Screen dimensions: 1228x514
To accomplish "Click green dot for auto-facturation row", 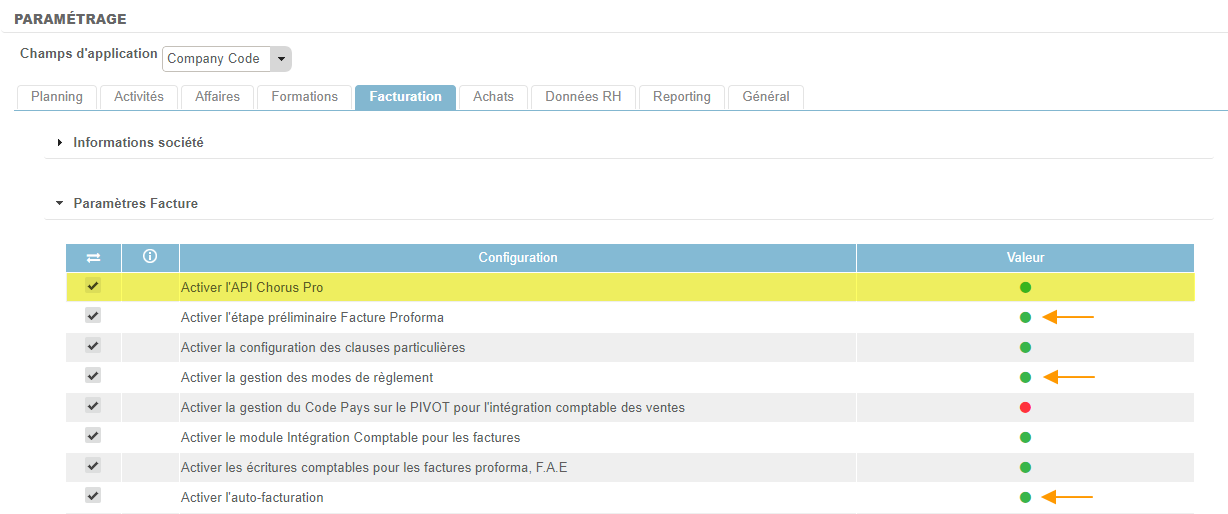I will coord(1025,497).
